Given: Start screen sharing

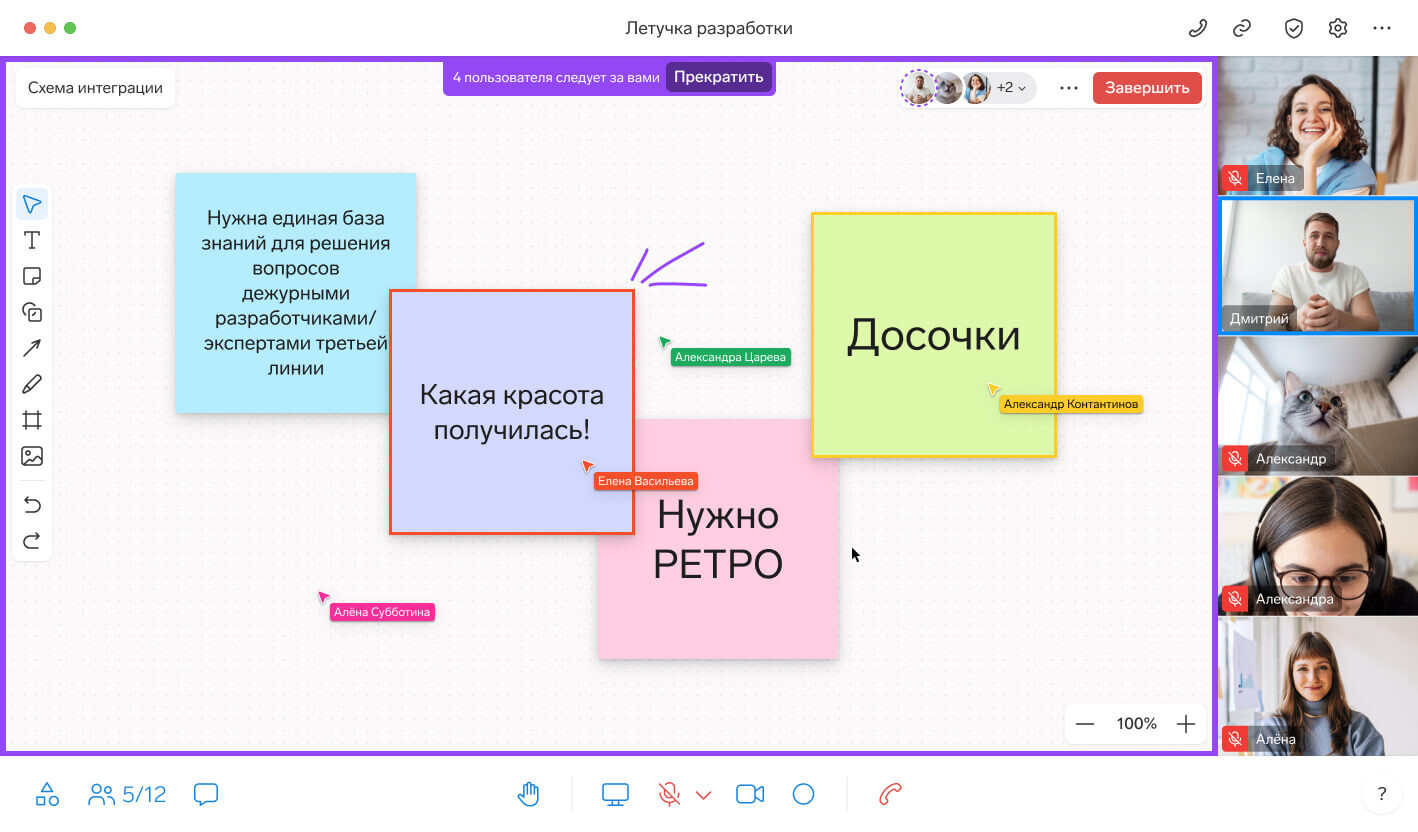Looking at the screenshot, I should [615, 794].
